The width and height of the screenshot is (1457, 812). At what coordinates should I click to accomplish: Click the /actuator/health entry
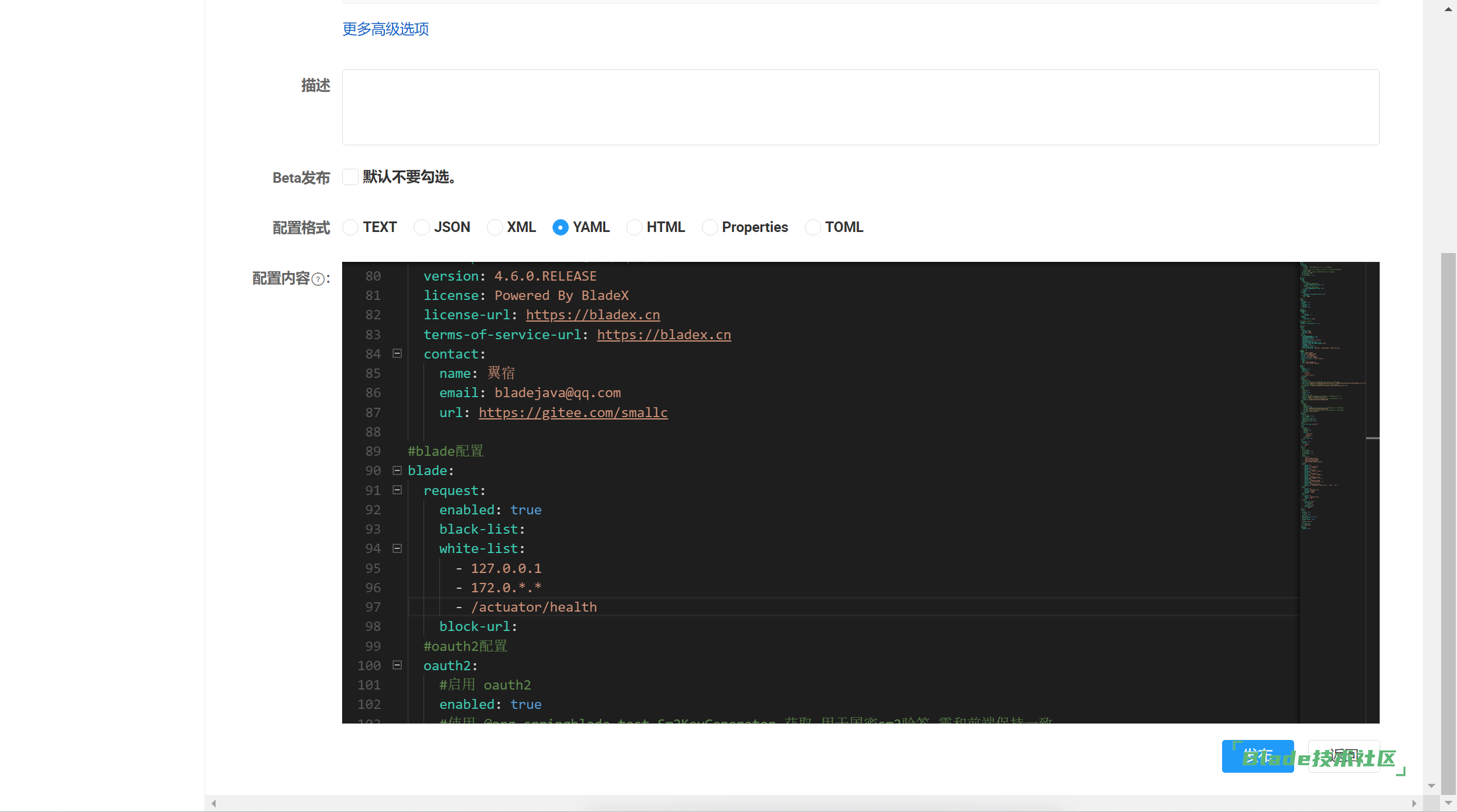point(534,607)
